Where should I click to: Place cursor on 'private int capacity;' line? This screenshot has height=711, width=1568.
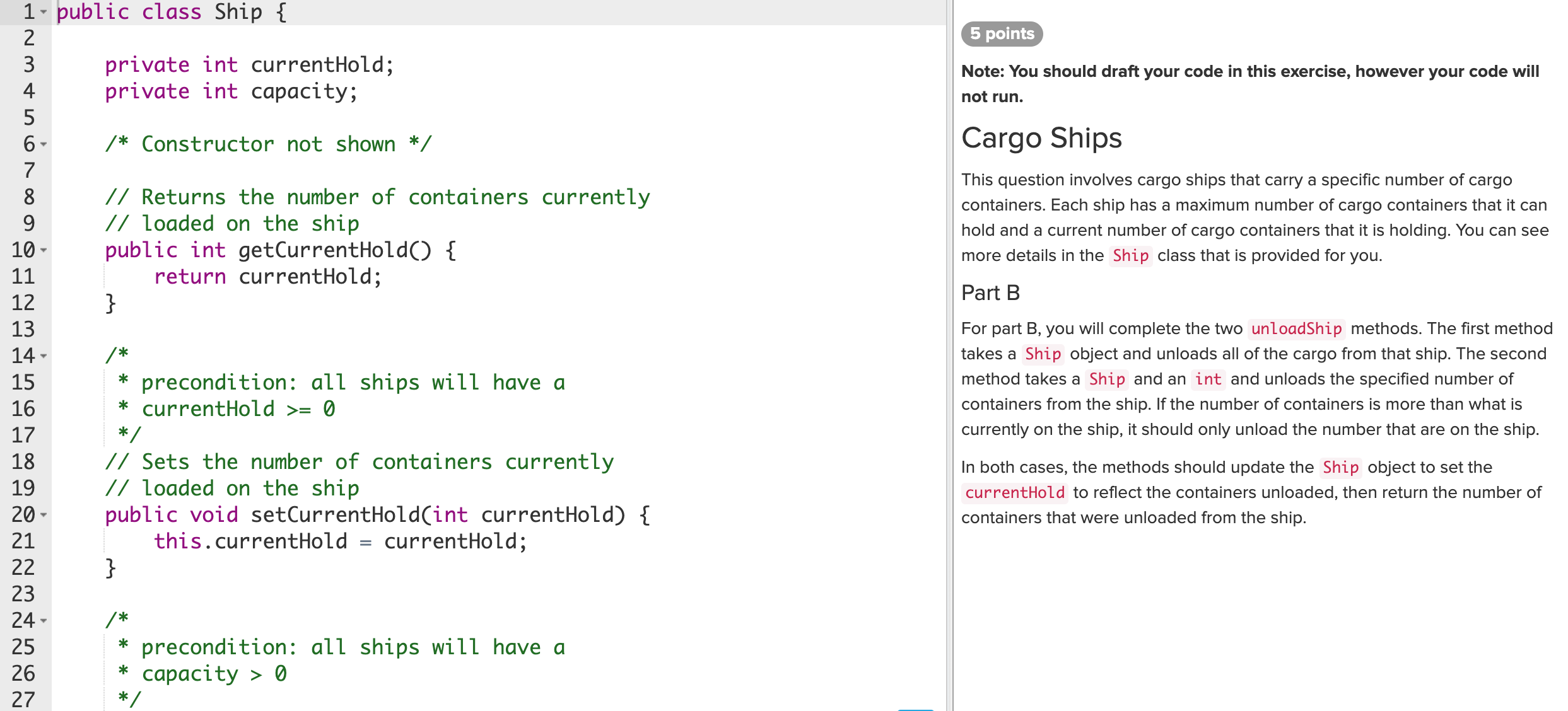231,92
